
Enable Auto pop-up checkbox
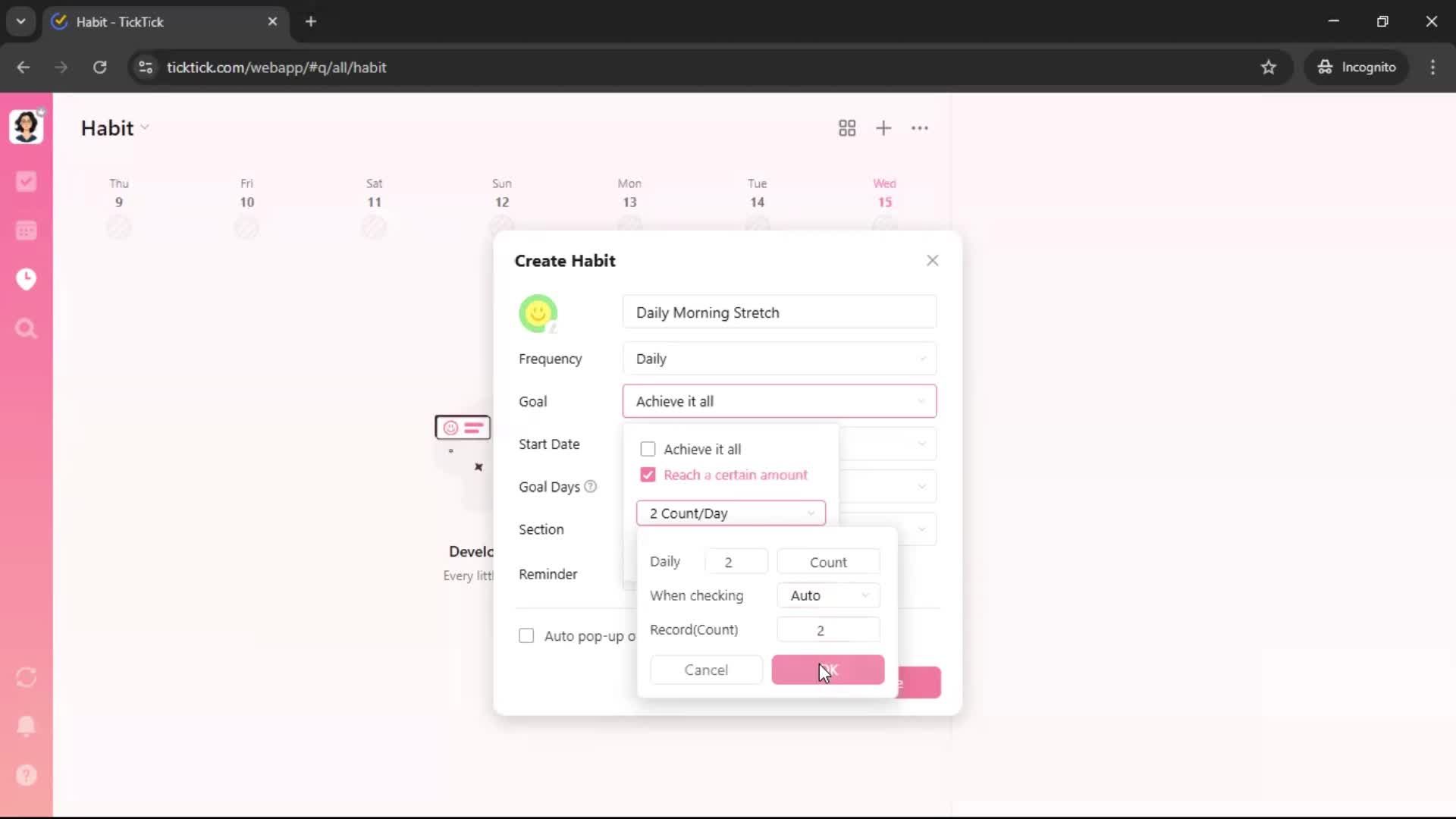[x=526, y=635]
